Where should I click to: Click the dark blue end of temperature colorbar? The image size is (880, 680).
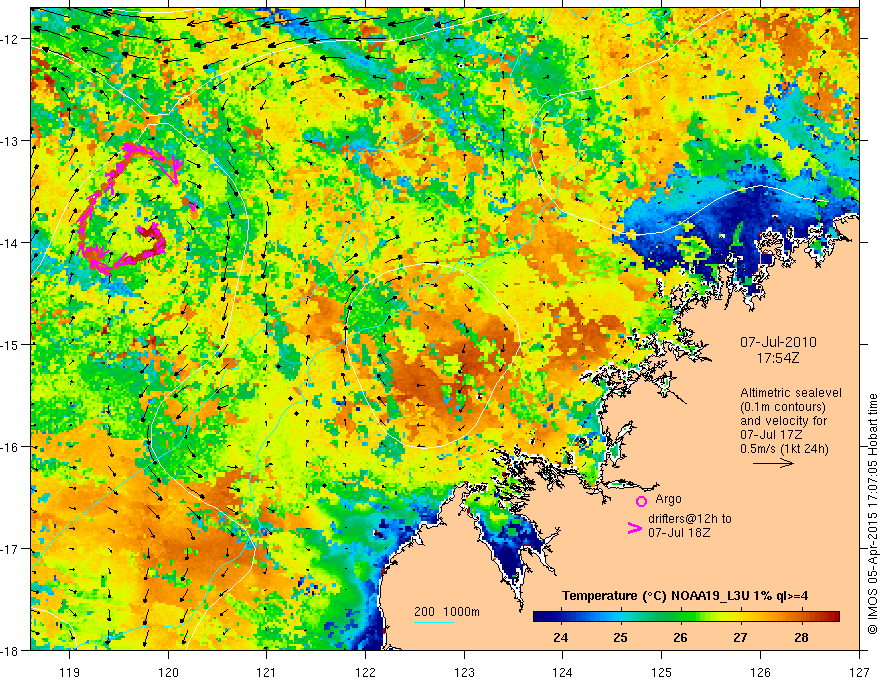pyautogui.click(x=540, y=617)
